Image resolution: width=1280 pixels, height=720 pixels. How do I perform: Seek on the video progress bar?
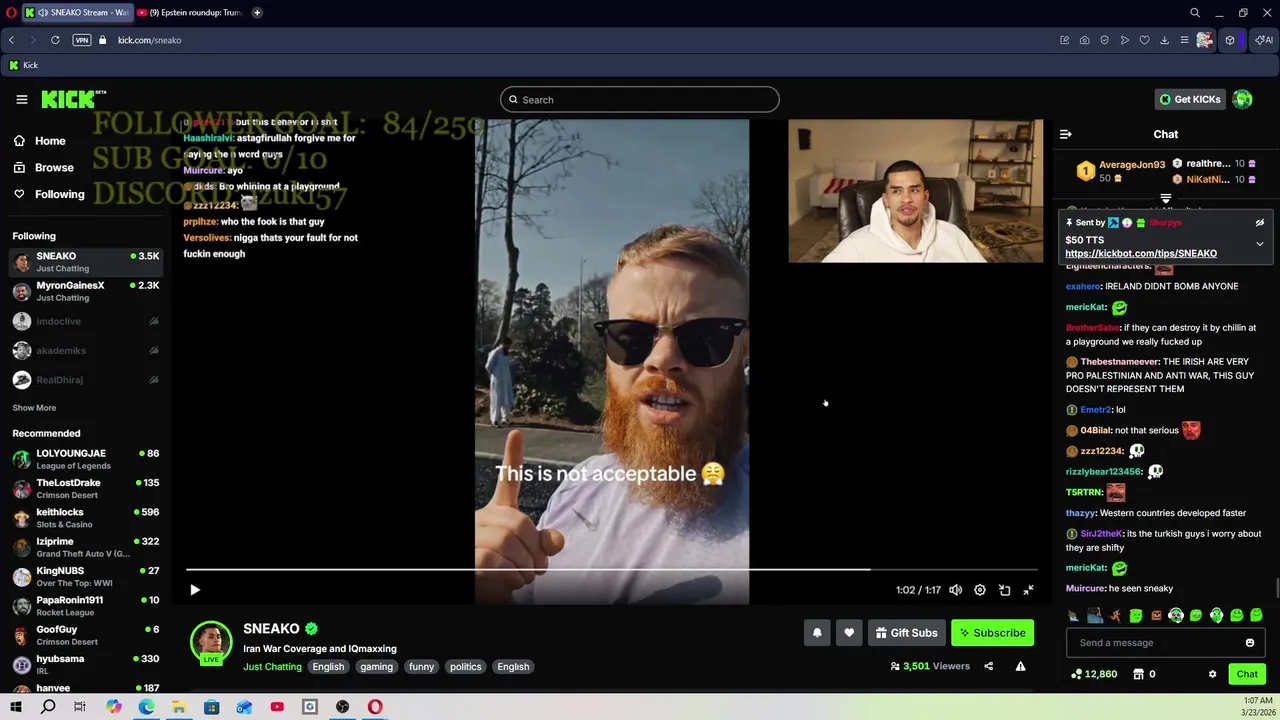click(x=611, y=570)
